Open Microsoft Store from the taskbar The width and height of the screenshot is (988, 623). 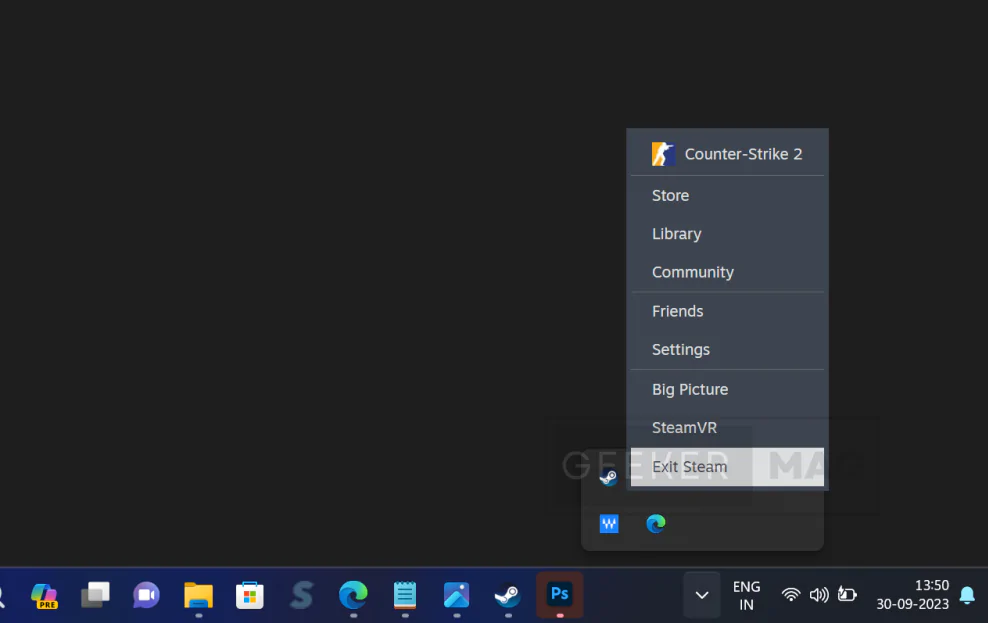(x=250, y=595)
